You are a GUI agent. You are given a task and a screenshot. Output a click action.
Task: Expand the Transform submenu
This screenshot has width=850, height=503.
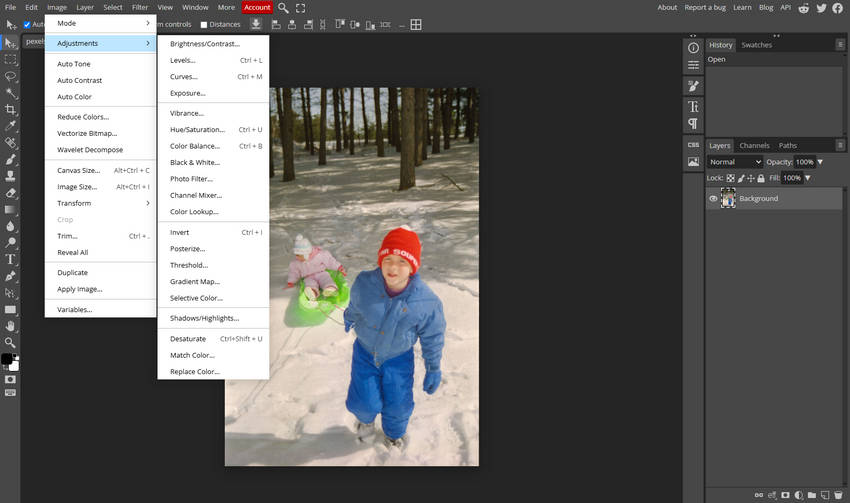[x=101, y=203]
